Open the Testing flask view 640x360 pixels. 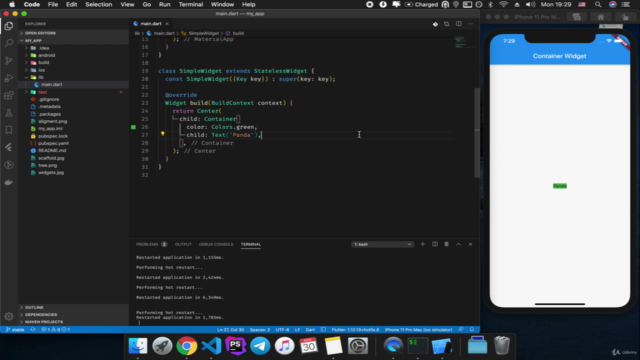pos(9,113)
